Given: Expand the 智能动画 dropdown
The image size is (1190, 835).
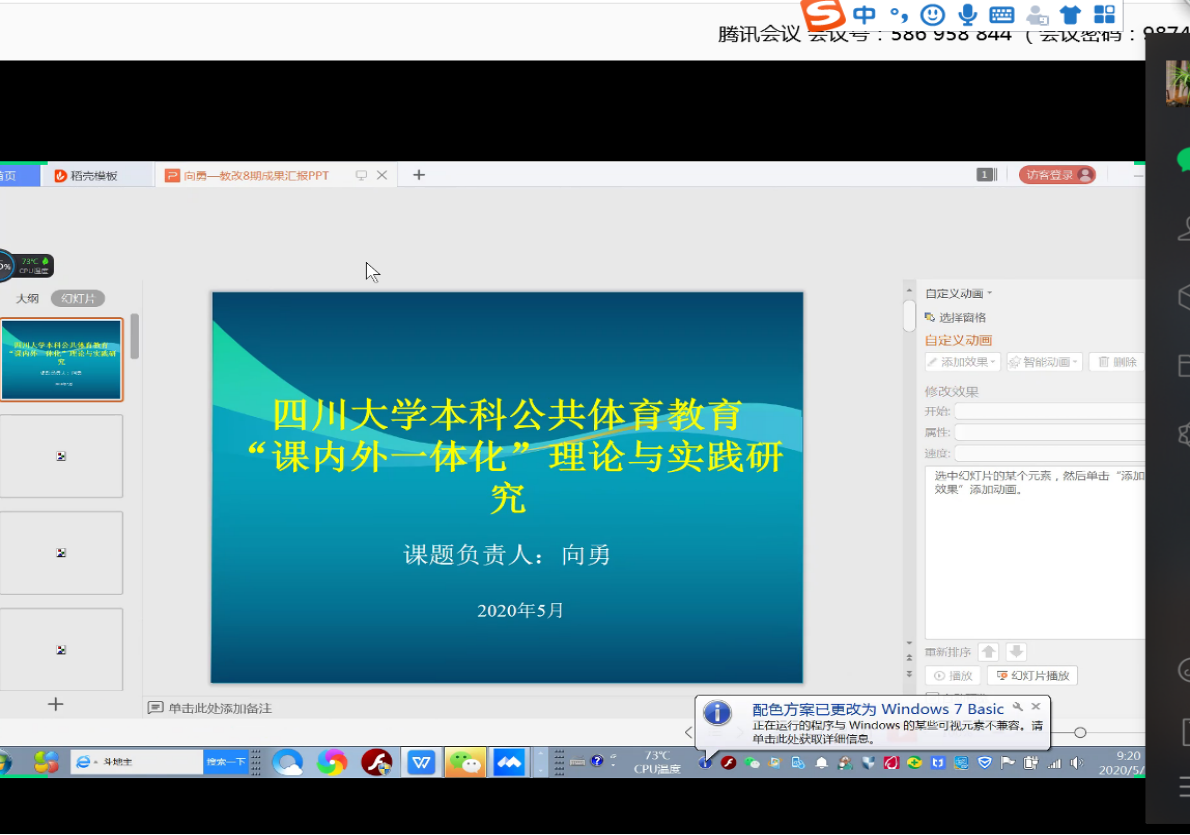Looking at the screenshot, I should [x=1044, y=362].
